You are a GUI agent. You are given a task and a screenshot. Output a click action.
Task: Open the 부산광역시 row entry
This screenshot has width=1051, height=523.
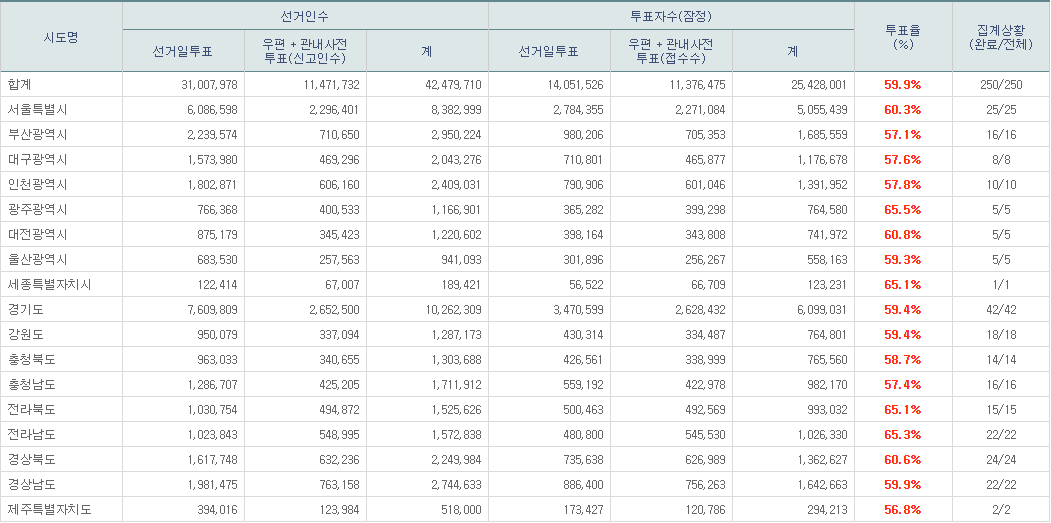pyautogui.click(x=37, y=135)
